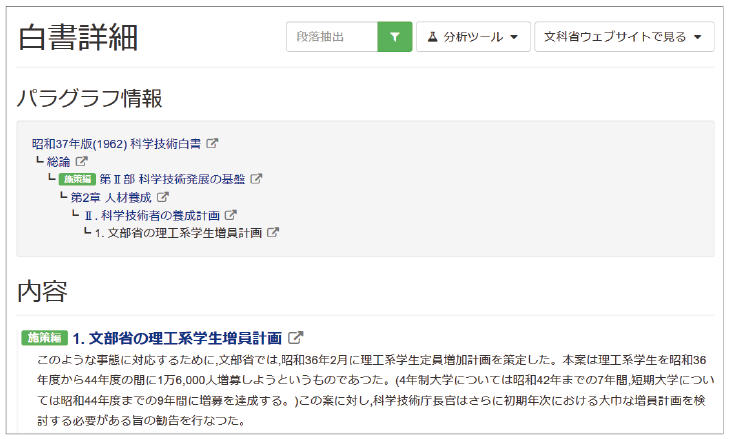Click external link icon next to content heading
Image resolution: width=729 pixels, height=439 pixels.
click(x=295, y=338)
